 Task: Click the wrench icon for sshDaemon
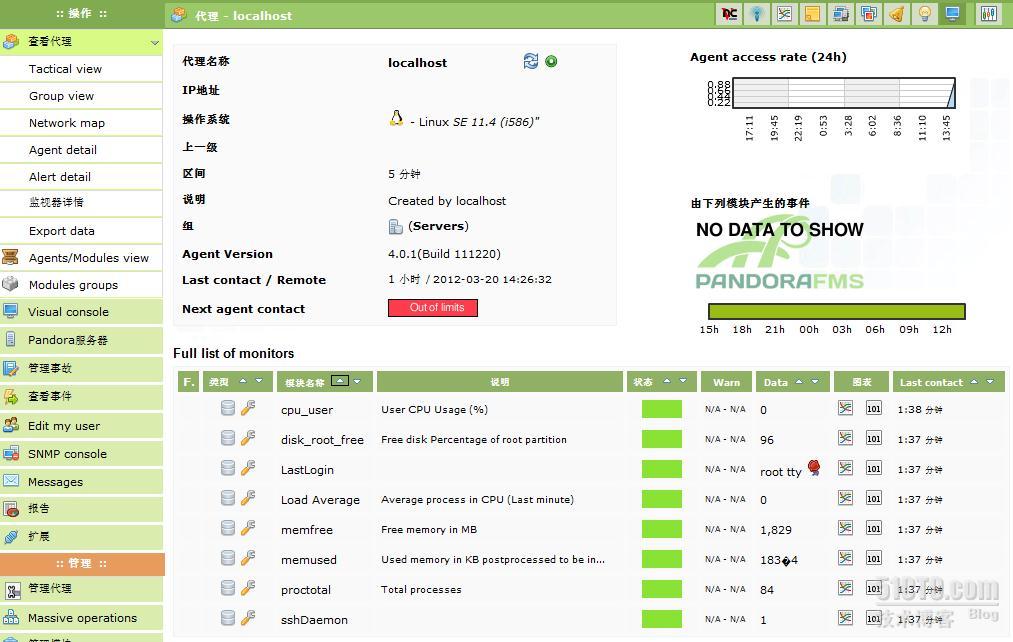tap(248, 618)
